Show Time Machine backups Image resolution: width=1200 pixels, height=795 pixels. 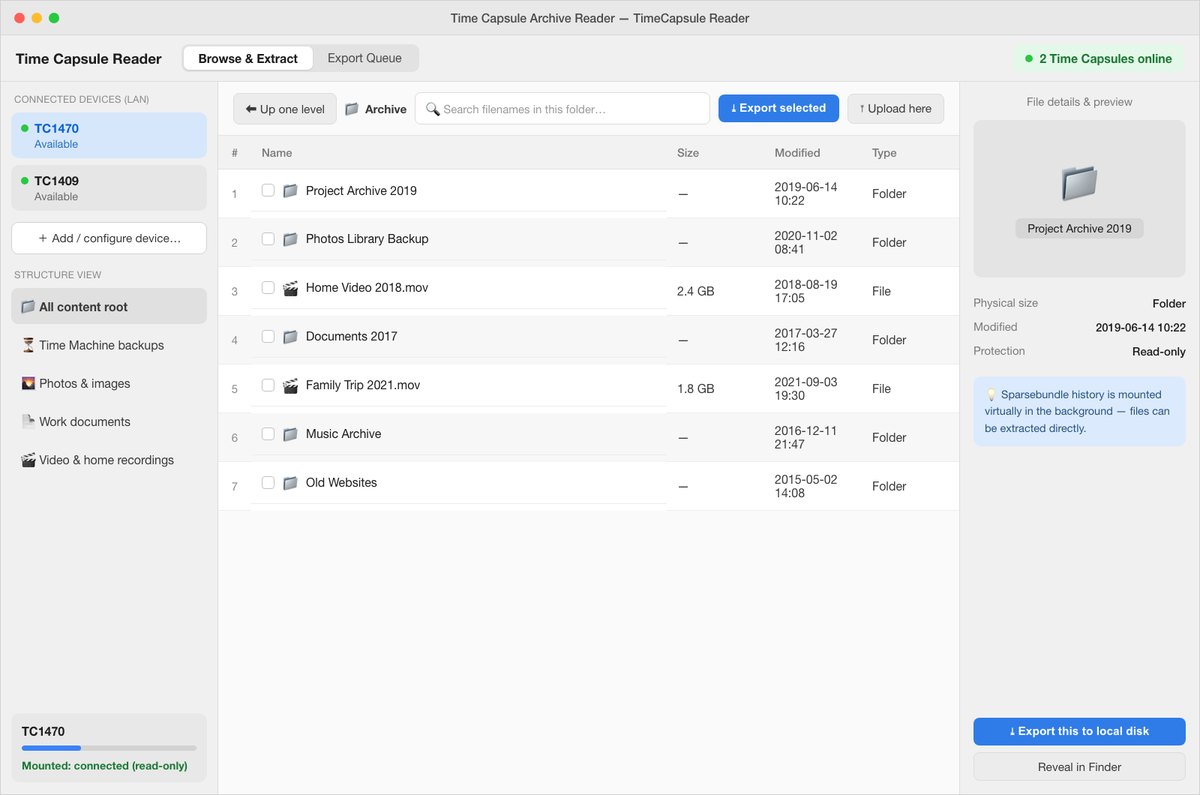(x=109, y=345)
